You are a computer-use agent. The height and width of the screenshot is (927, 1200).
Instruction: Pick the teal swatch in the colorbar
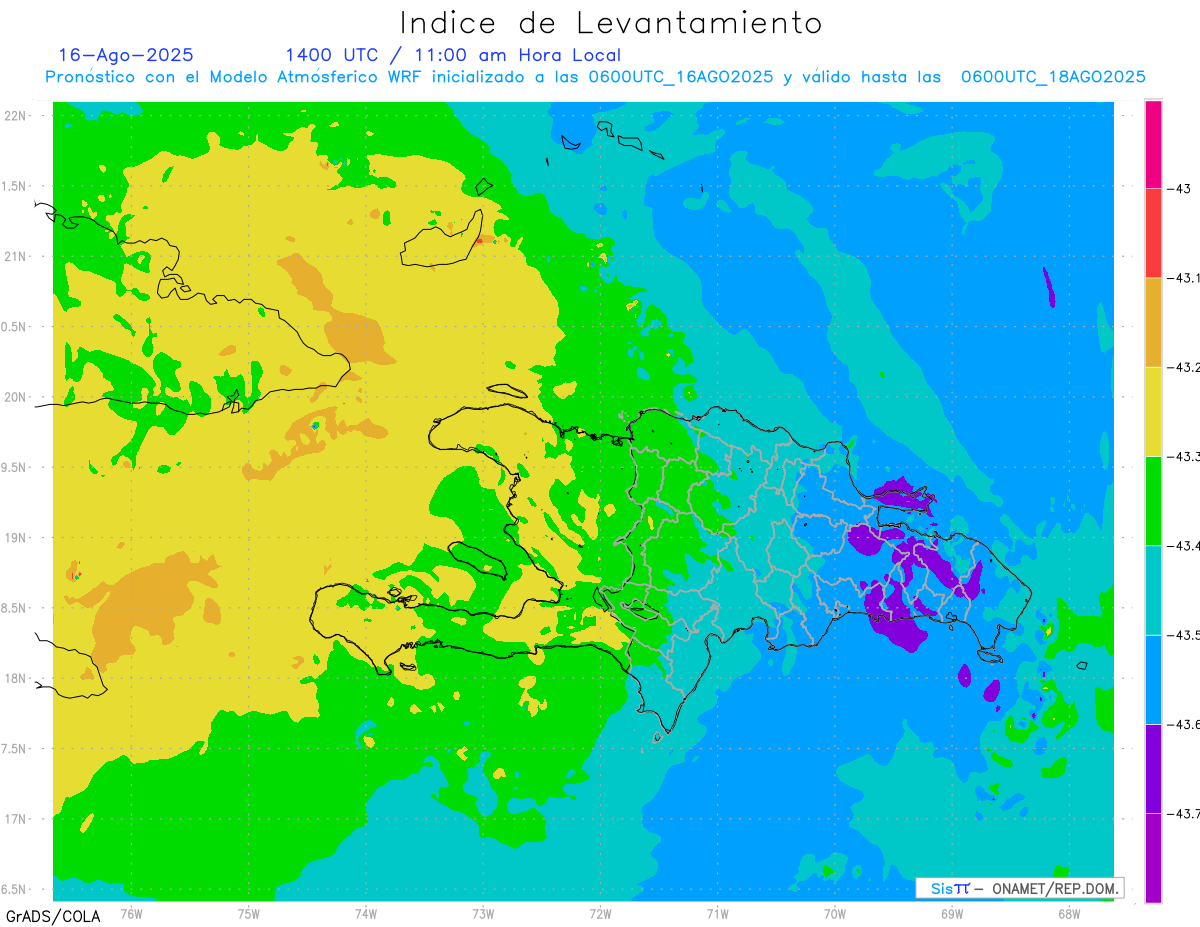point(1153,590)
